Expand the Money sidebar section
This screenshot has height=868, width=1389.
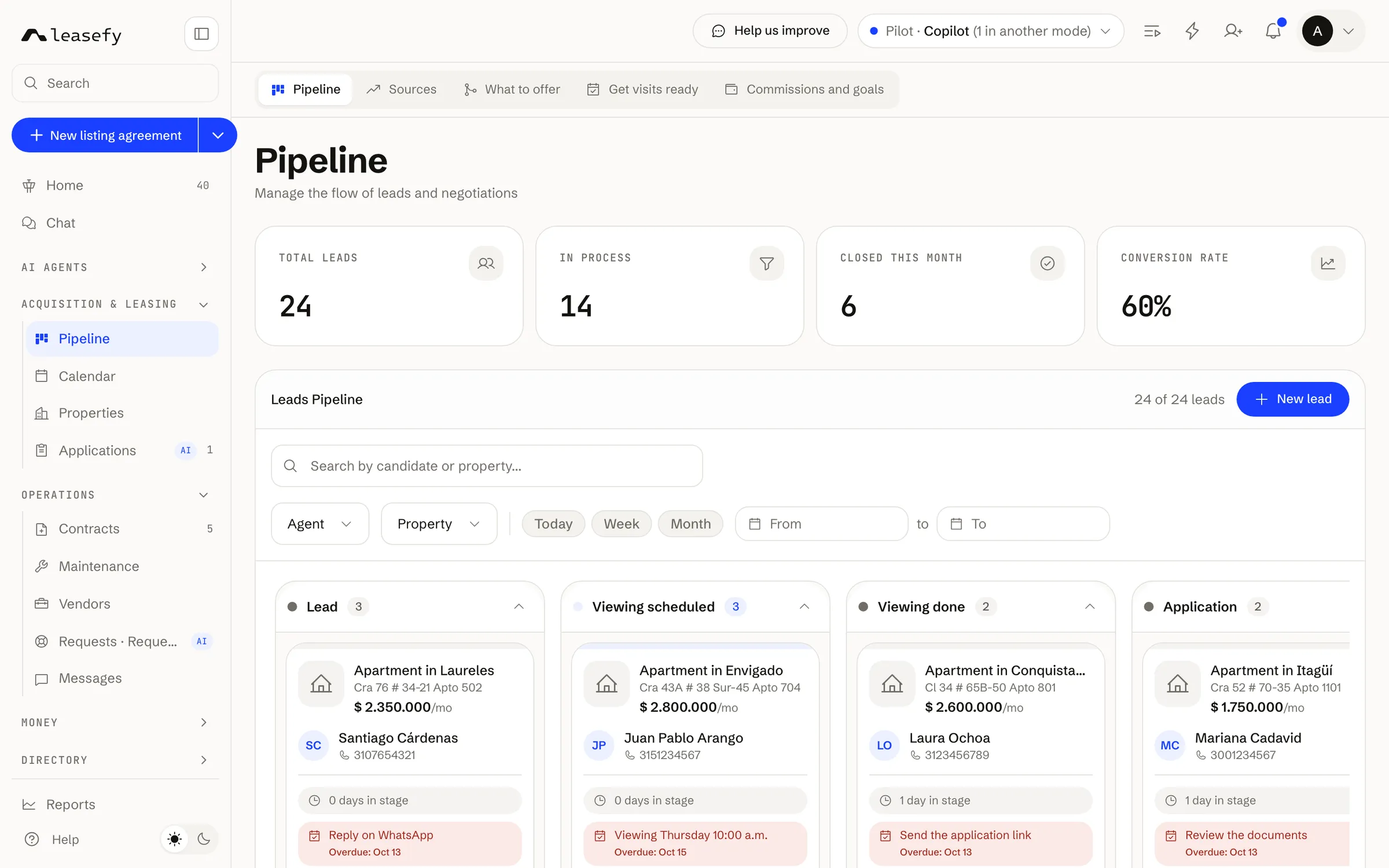[204, 722]
